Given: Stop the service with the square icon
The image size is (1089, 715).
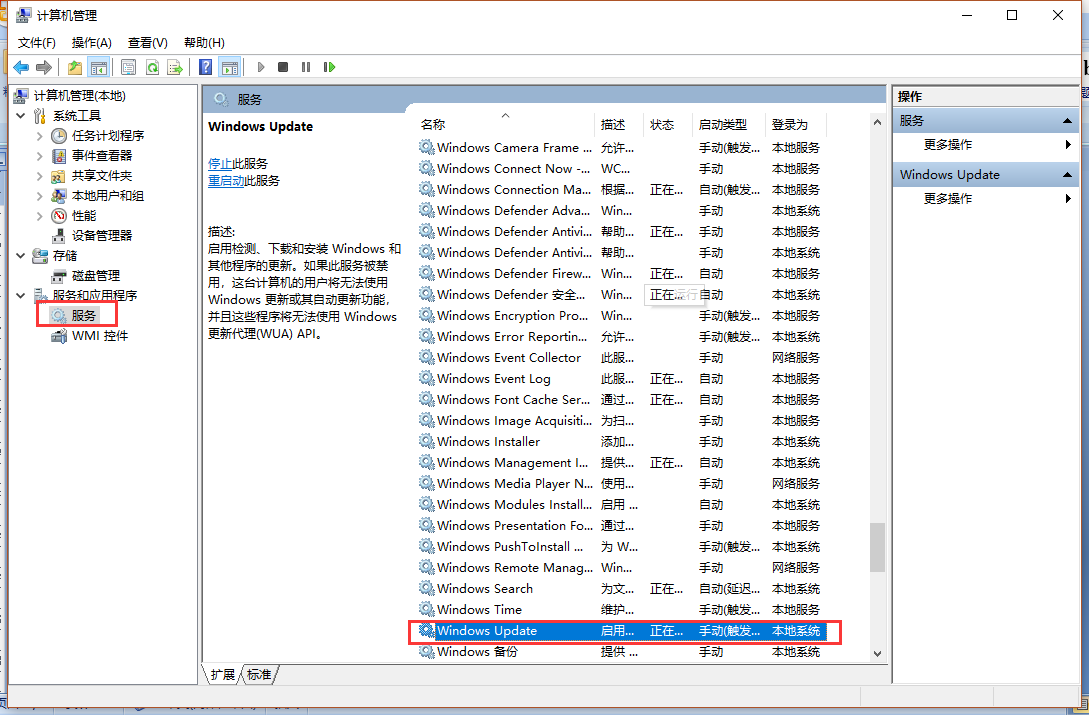Looking at the screenshot, I should [x=283, y=67].
